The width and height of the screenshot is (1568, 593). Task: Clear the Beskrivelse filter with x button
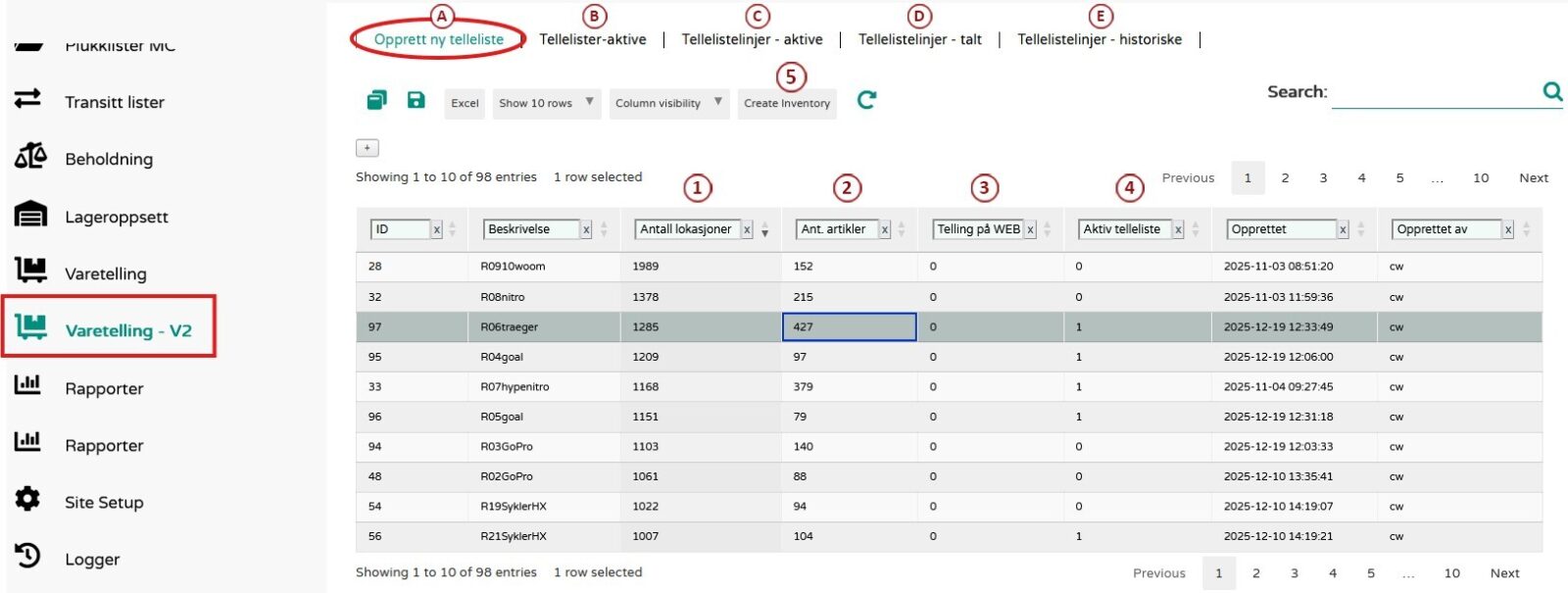586,229
